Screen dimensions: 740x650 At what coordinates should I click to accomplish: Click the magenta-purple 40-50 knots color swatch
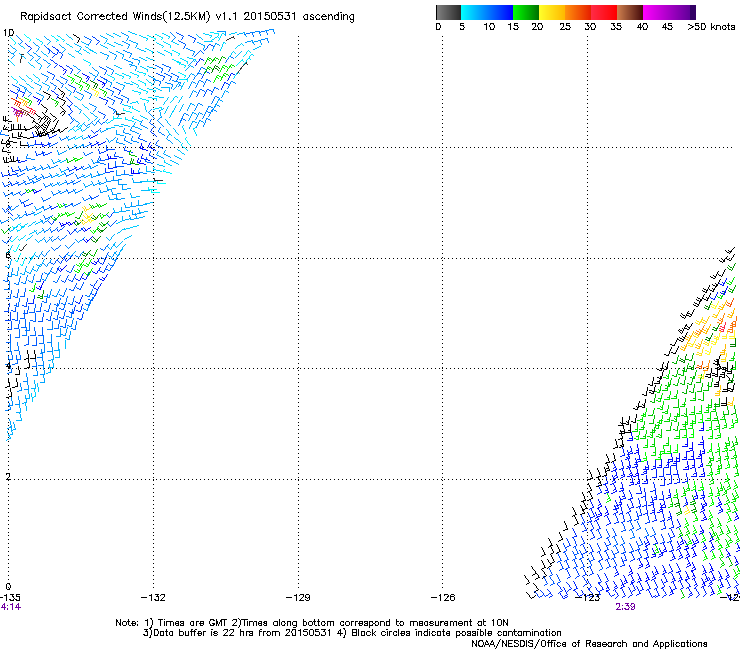pos(669,12)
